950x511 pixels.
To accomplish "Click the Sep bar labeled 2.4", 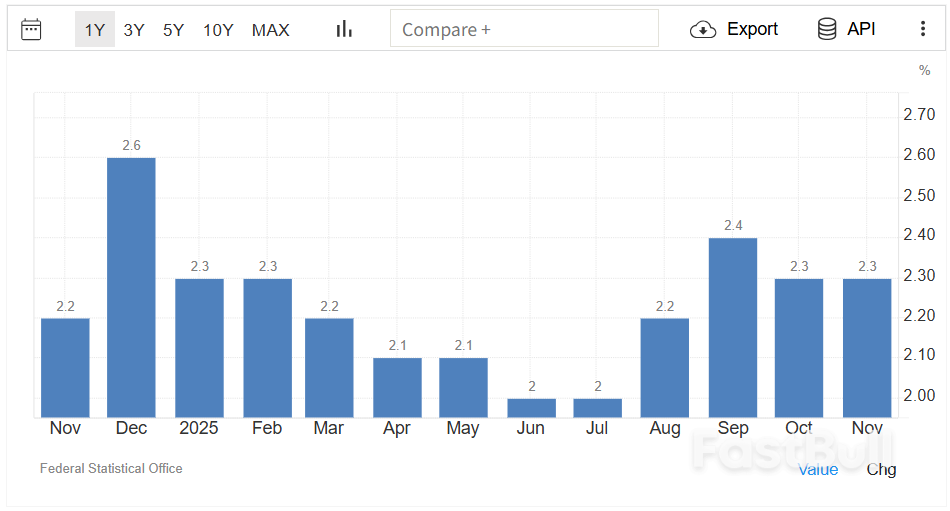I will 732,327.
